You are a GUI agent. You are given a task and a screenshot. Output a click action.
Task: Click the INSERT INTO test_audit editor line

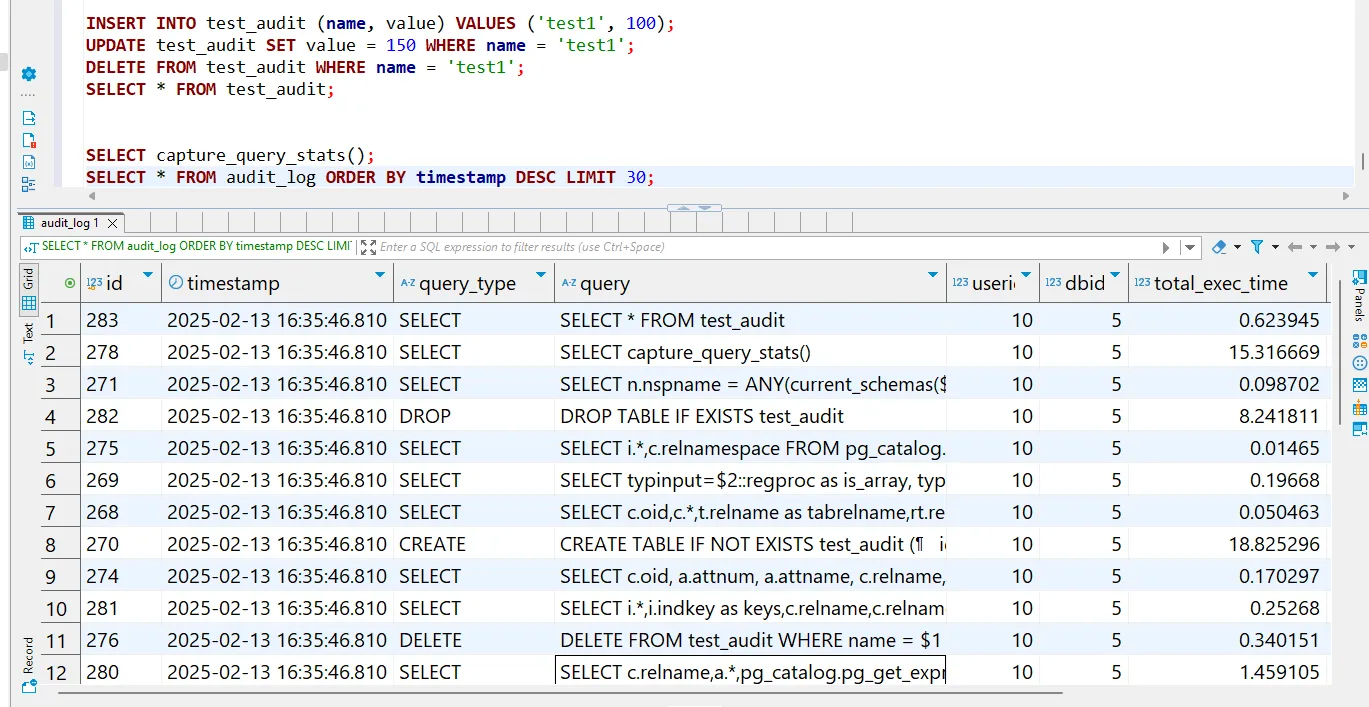[380, 22]
